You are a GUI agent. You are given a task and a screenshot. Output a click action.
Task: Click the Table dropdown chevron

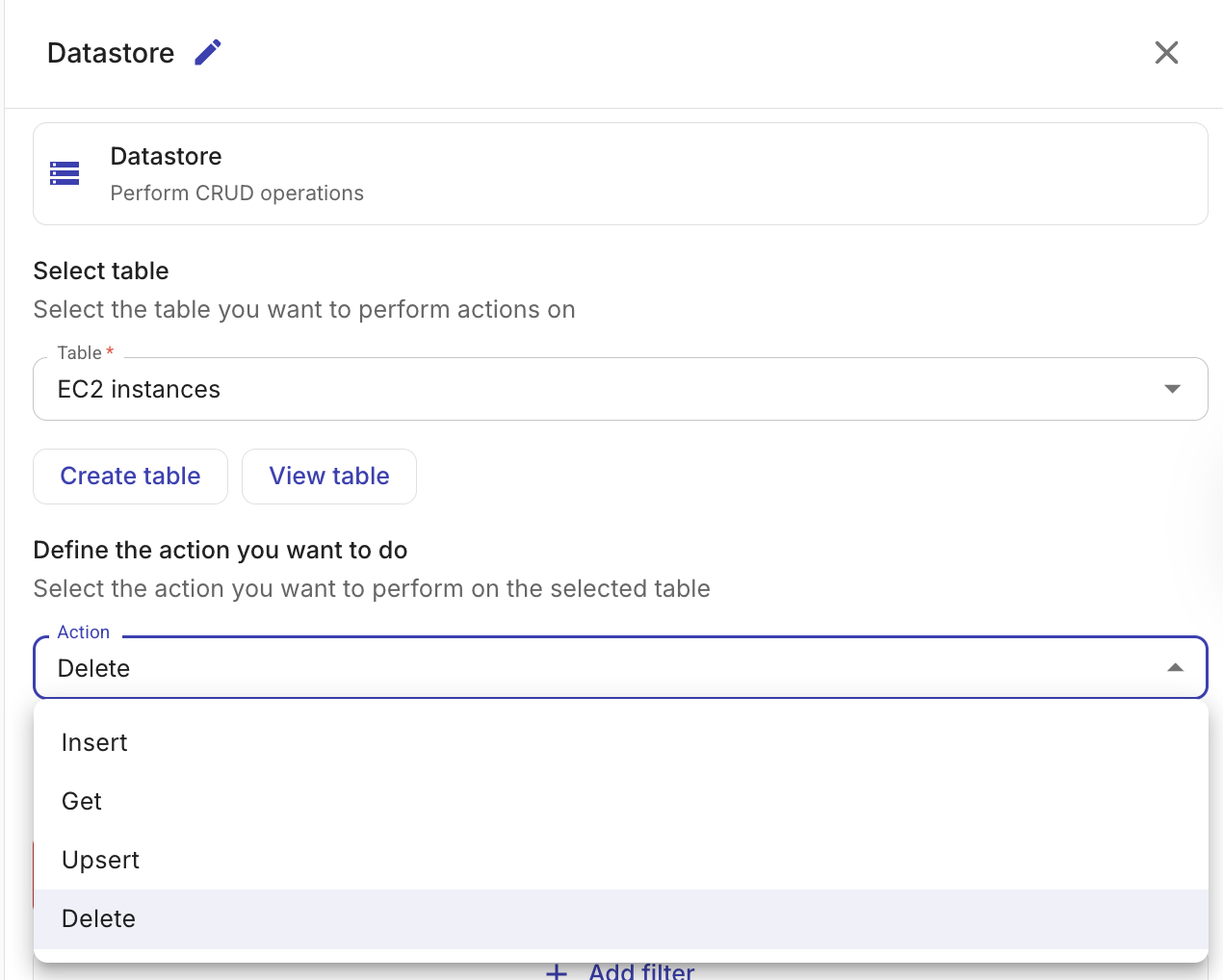[1172, 389]
